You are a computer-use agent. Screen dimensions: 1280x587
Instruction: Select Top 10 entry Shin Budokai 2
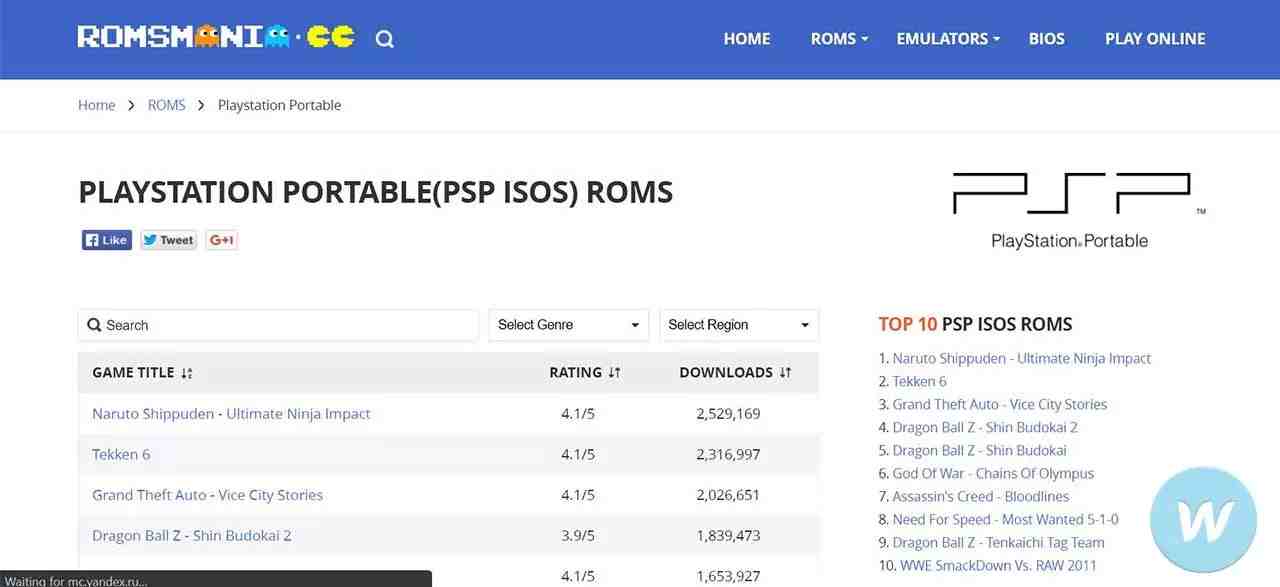pos(985,427)
